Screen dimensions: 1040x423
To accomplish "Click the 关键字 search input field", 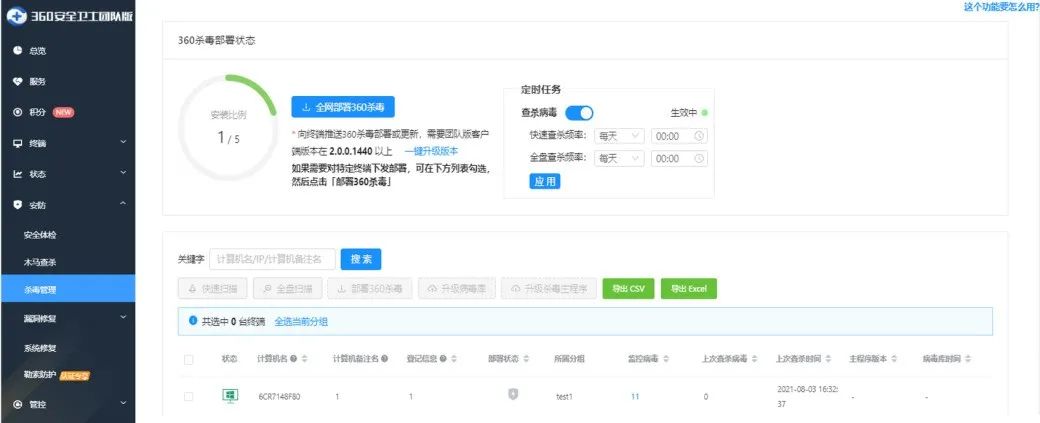I will click(273, 259).
